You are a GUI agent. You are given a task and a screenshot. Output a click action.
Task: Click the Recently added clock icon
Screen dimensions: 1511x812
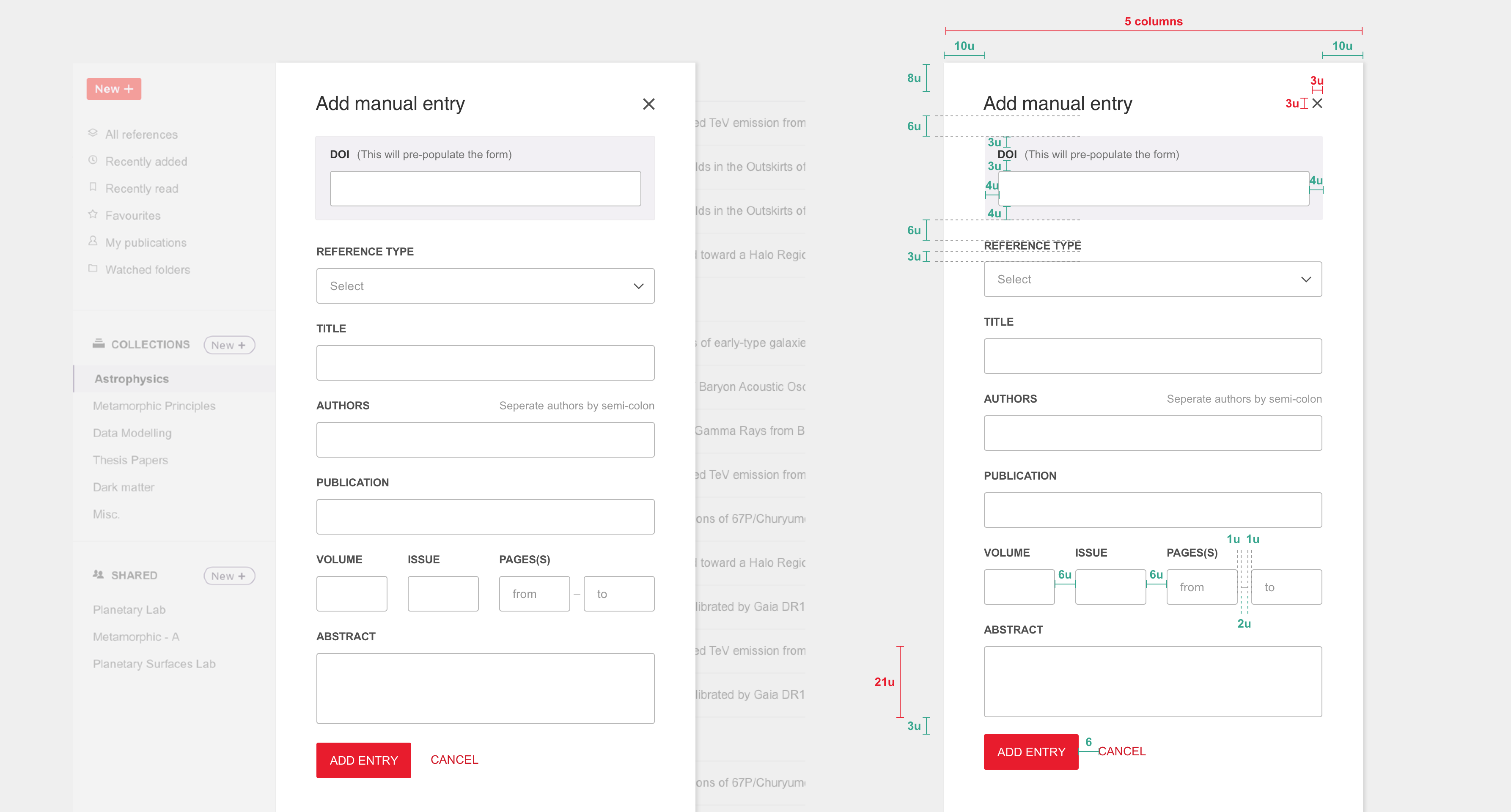point(93,160)
